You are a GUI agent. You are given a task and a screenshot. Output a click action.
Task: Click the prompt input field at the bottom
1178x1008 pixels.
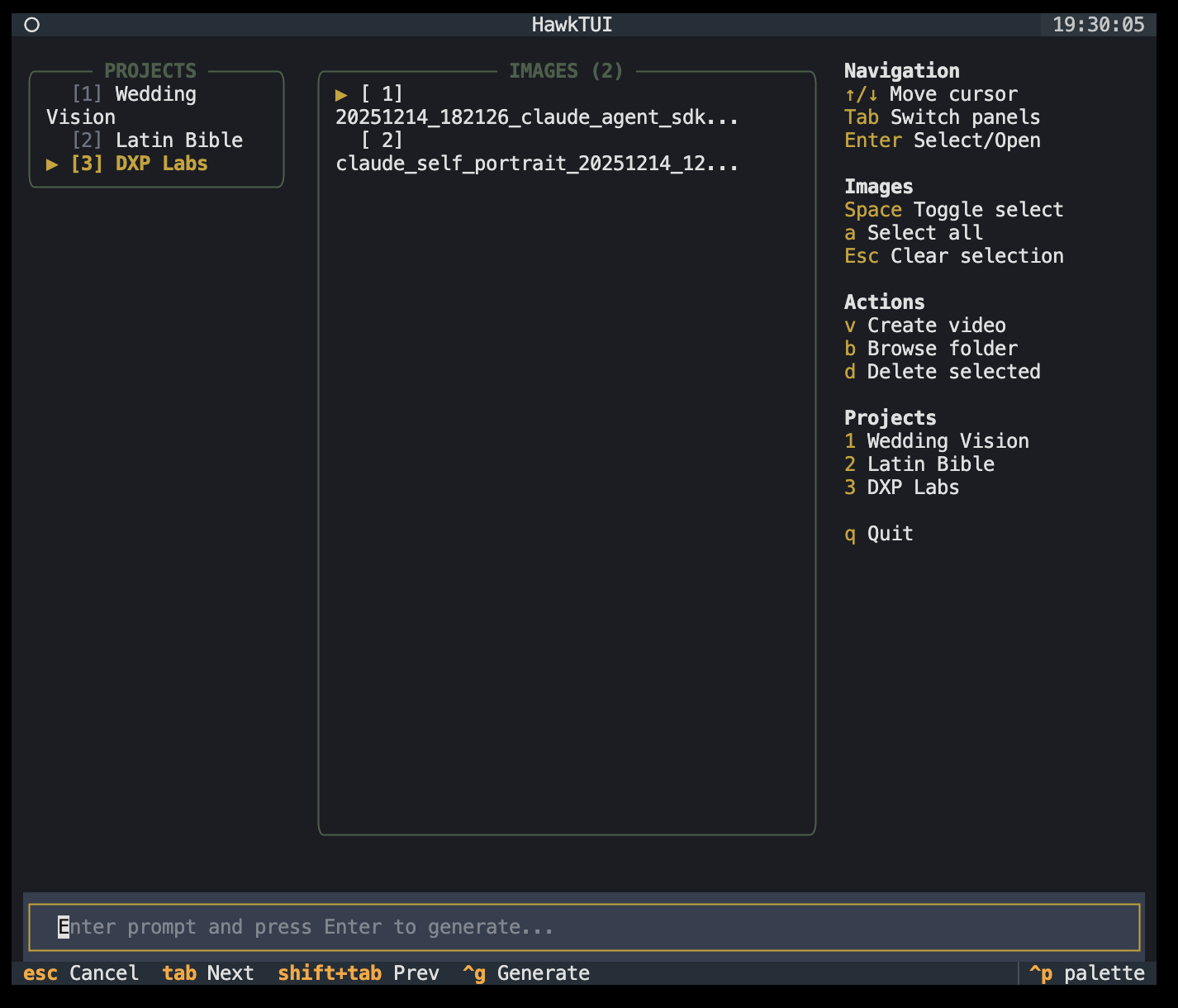578,927
